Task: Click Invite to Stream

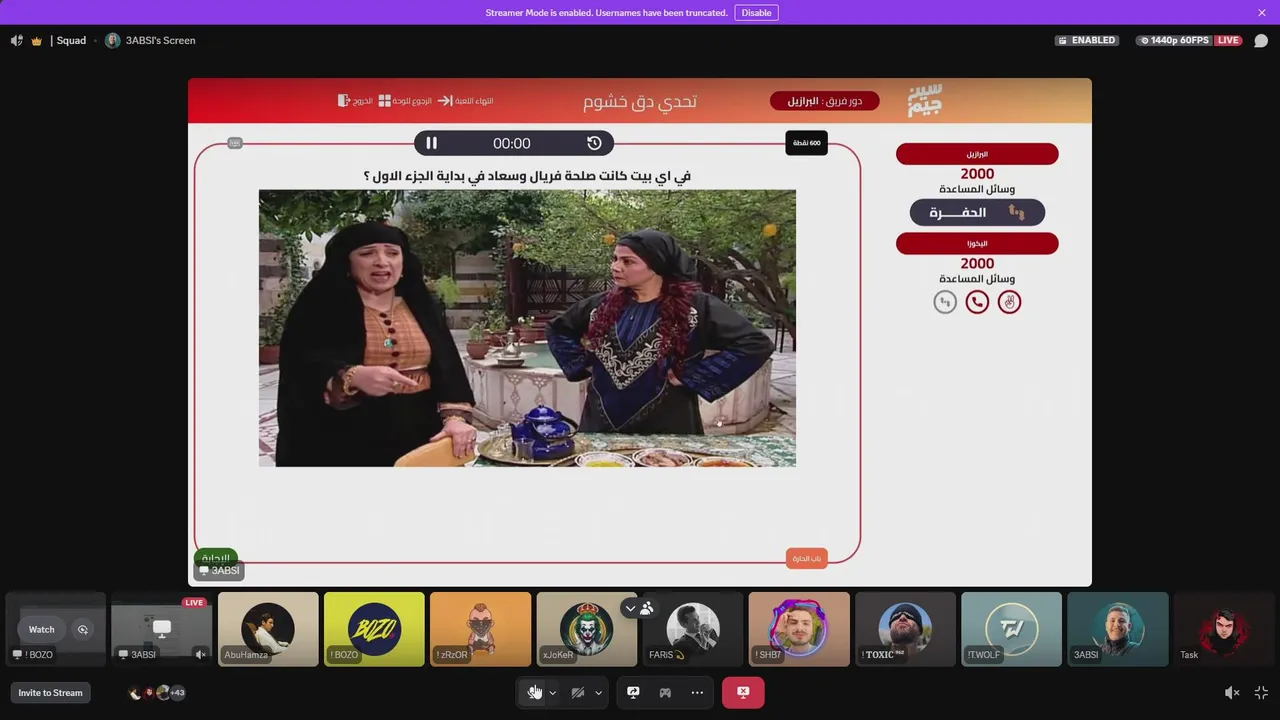Action: click(50, 692)
